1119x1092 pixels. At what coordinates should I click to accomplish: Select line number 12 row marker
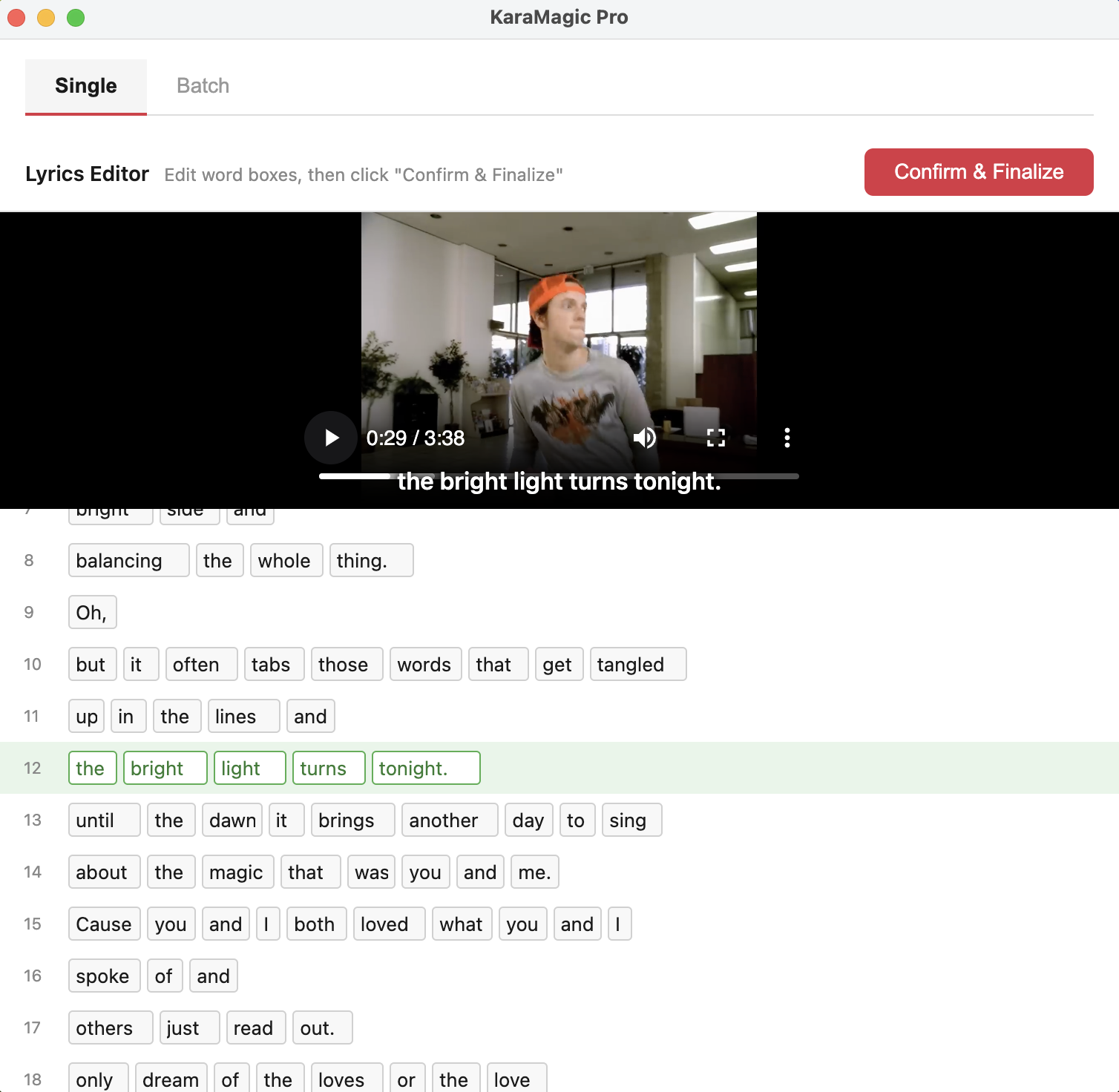[33, 769]
